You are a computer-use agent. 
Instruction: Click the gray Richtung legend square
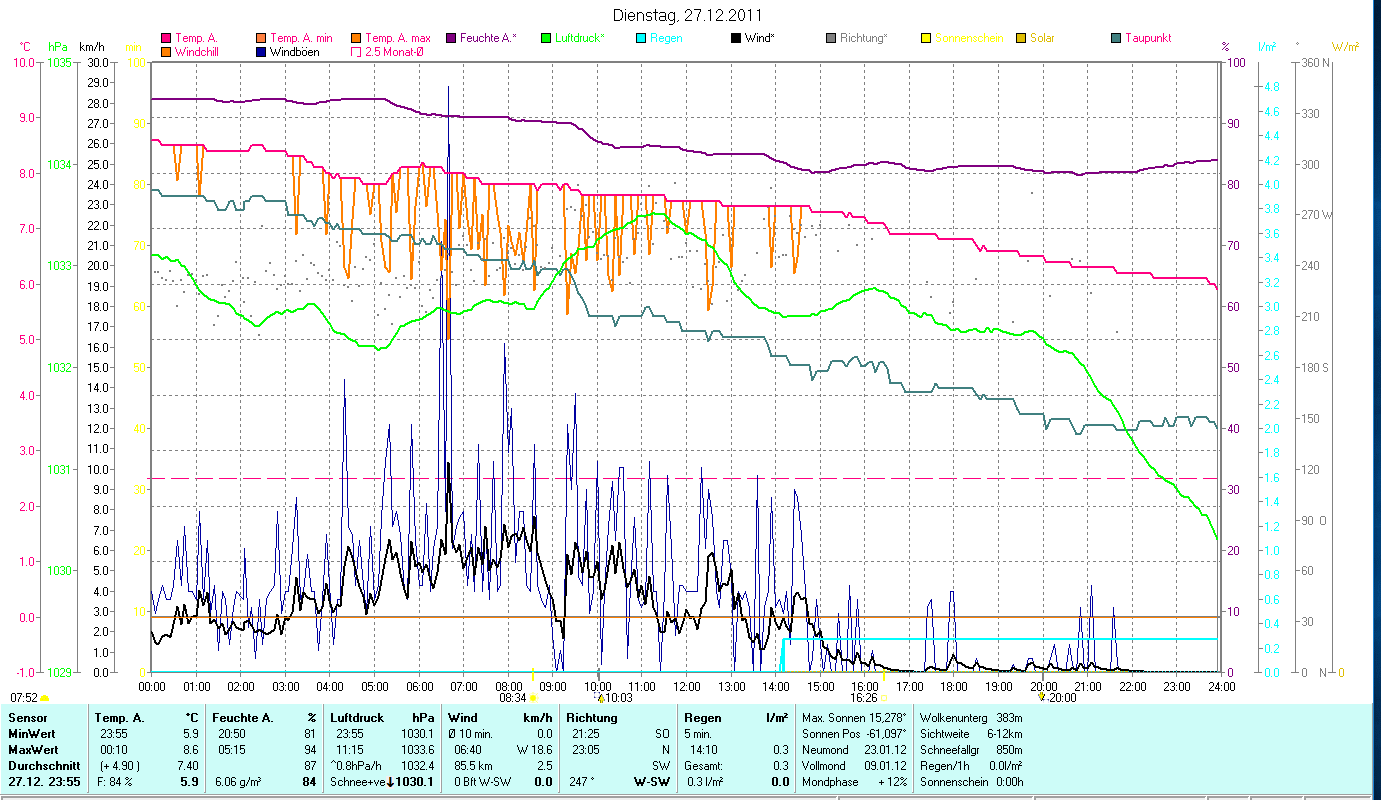click(831, 38)
